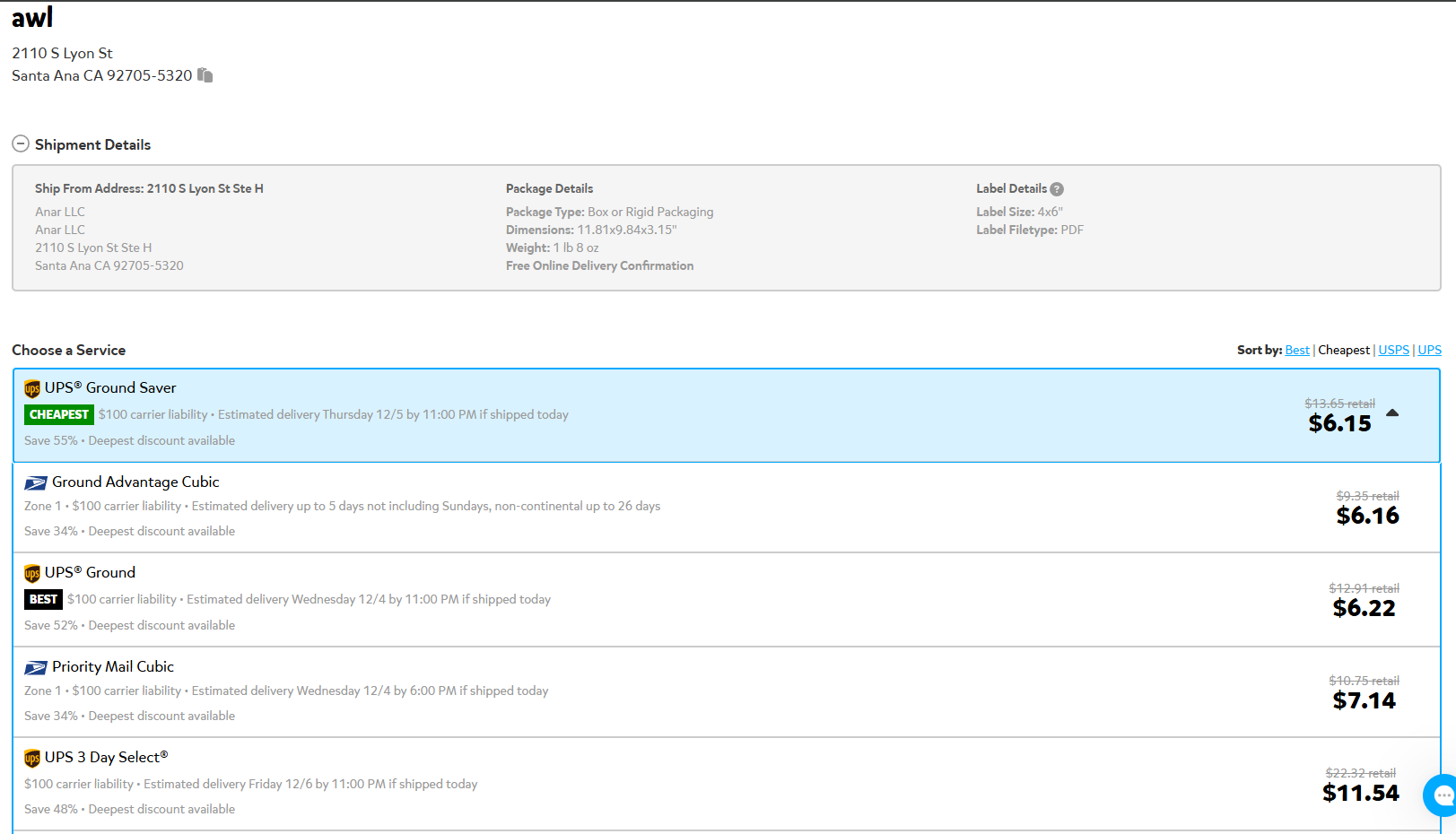Click the green CHEAPEST badge
This screenshot has width=1456, height=834.
59,414
